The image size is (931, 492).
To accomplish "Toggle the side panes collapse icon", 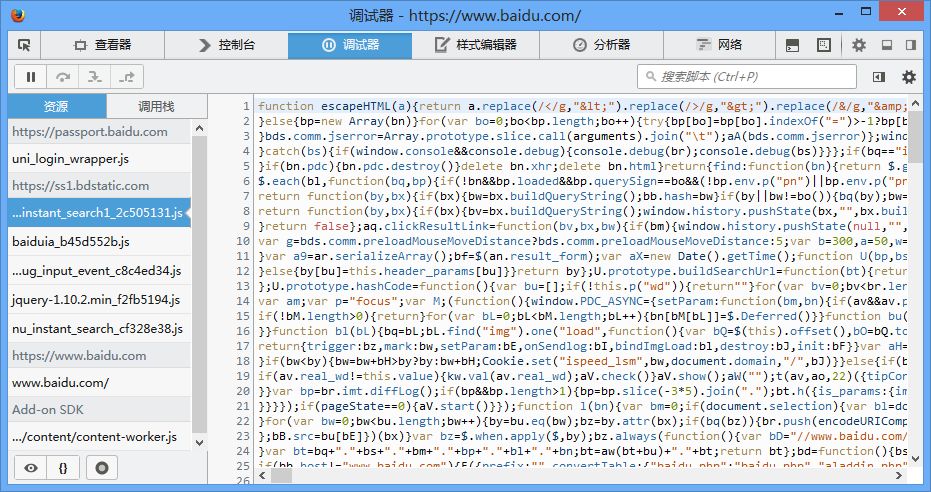I will tap(879, 77).
